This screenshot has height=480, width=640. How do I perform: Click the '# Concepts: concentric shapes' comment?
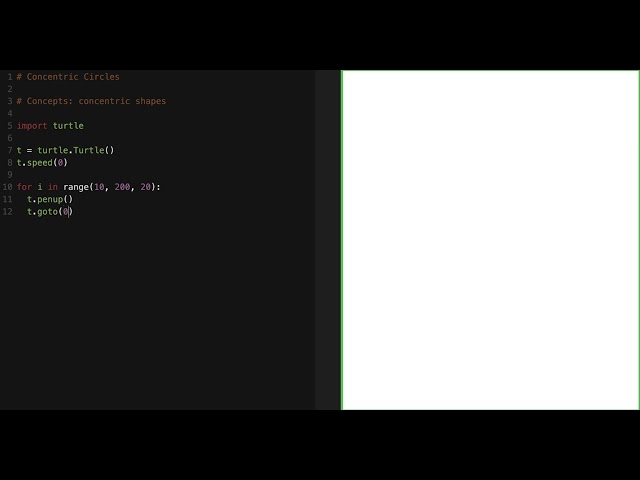coord(91,101)
